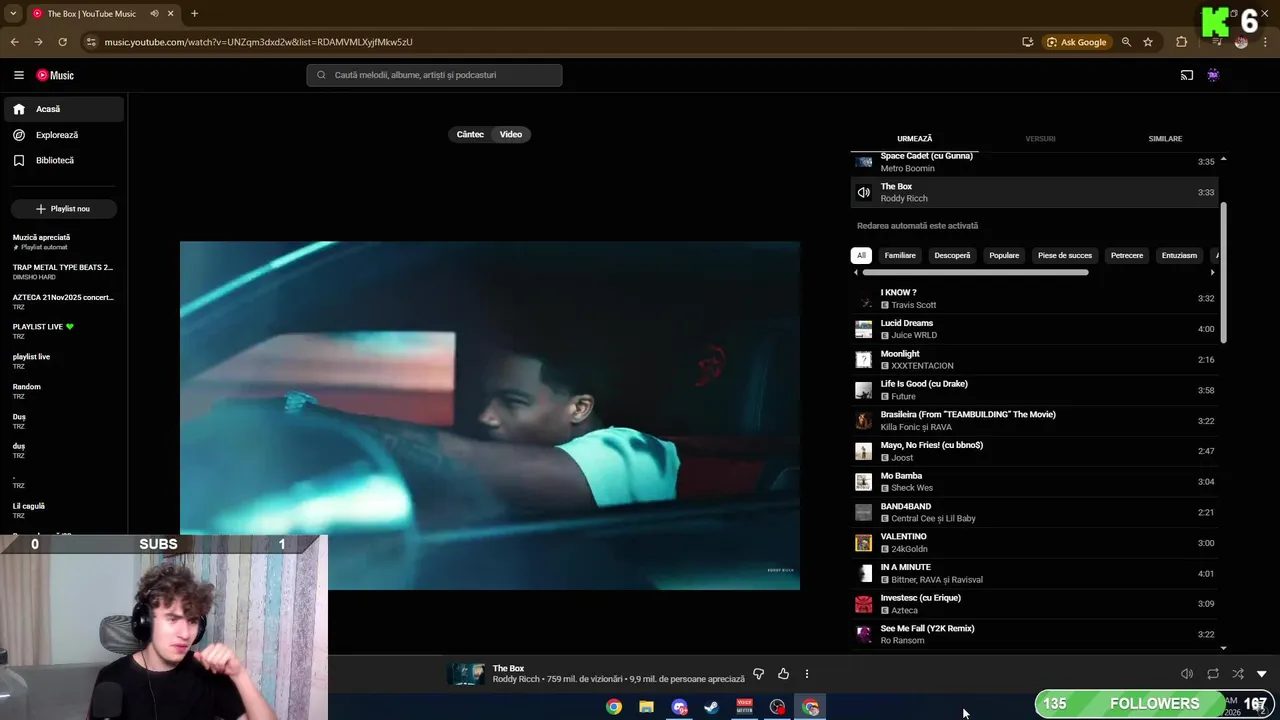Click the Ask Google button

click(1077, 42)
